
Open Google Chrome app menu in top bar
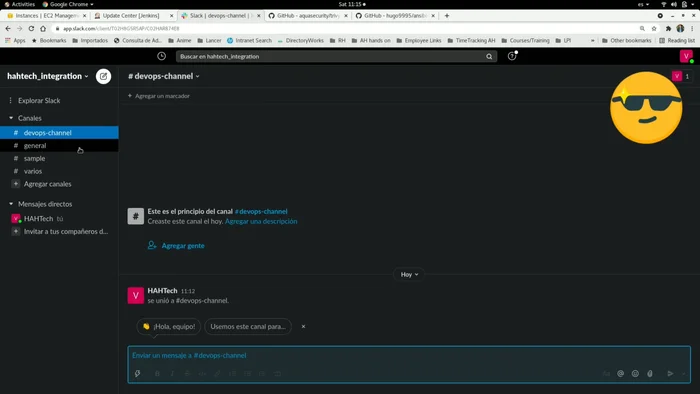68,4
